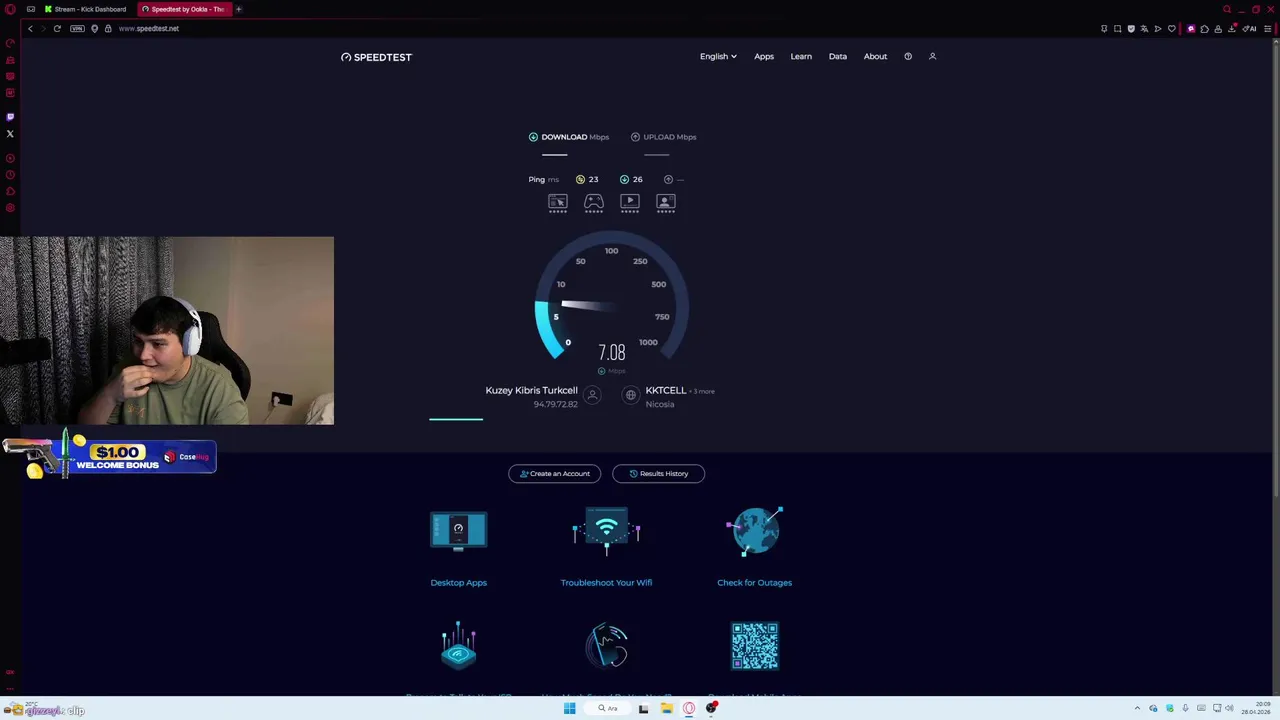Open the Data menu item
Image resolution: width=1280 pixels, height=720 pixels.
click(838, 56)
